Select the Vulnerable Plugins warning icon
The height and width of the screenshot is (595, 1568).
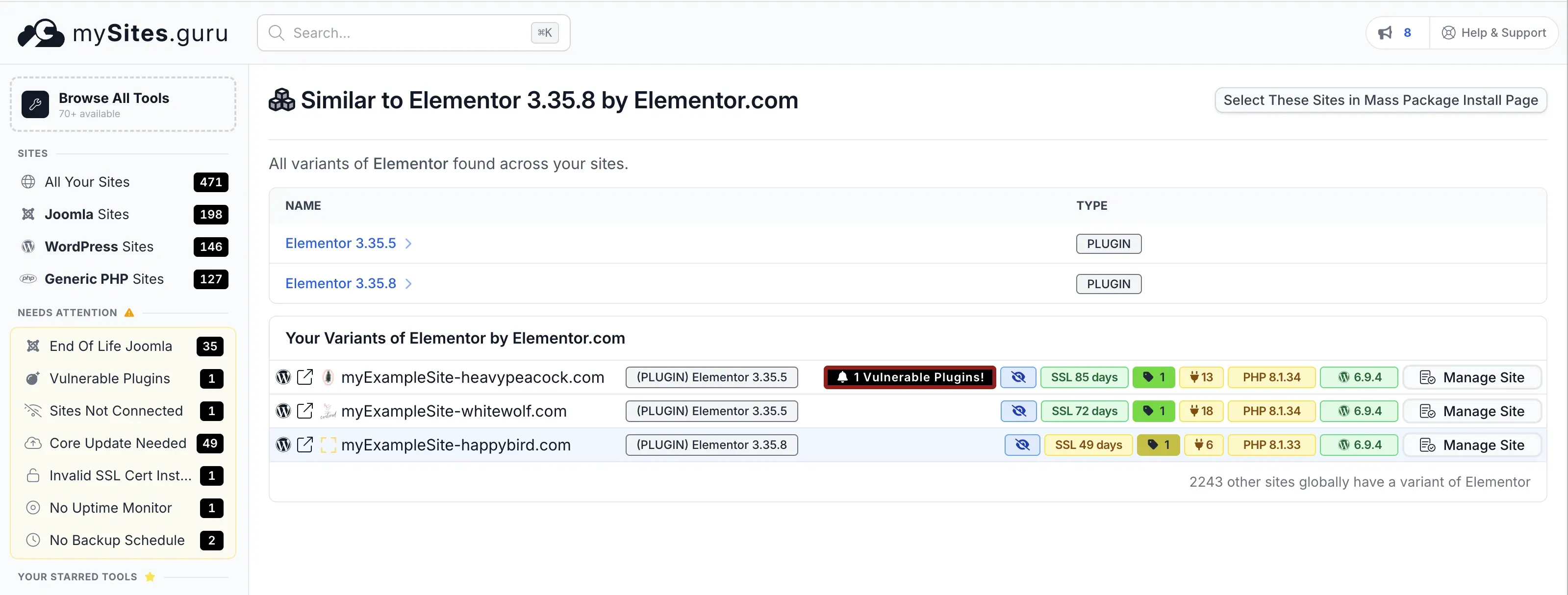[x=32, y=378]
